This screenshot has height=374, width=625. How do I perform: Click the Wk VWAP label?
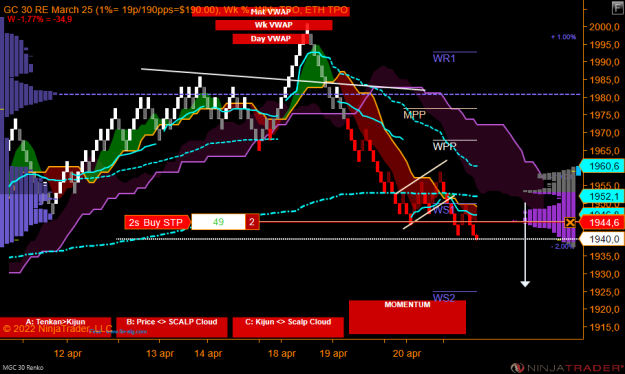[274, 25]
